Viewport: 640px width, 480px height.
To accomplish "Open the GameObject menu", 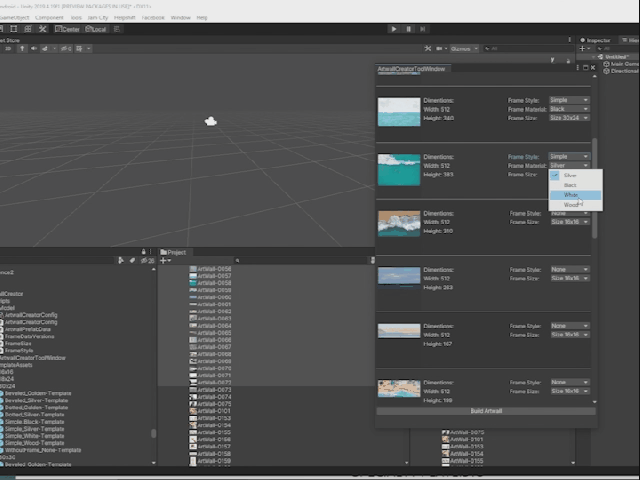I will (x=14, y=18).
